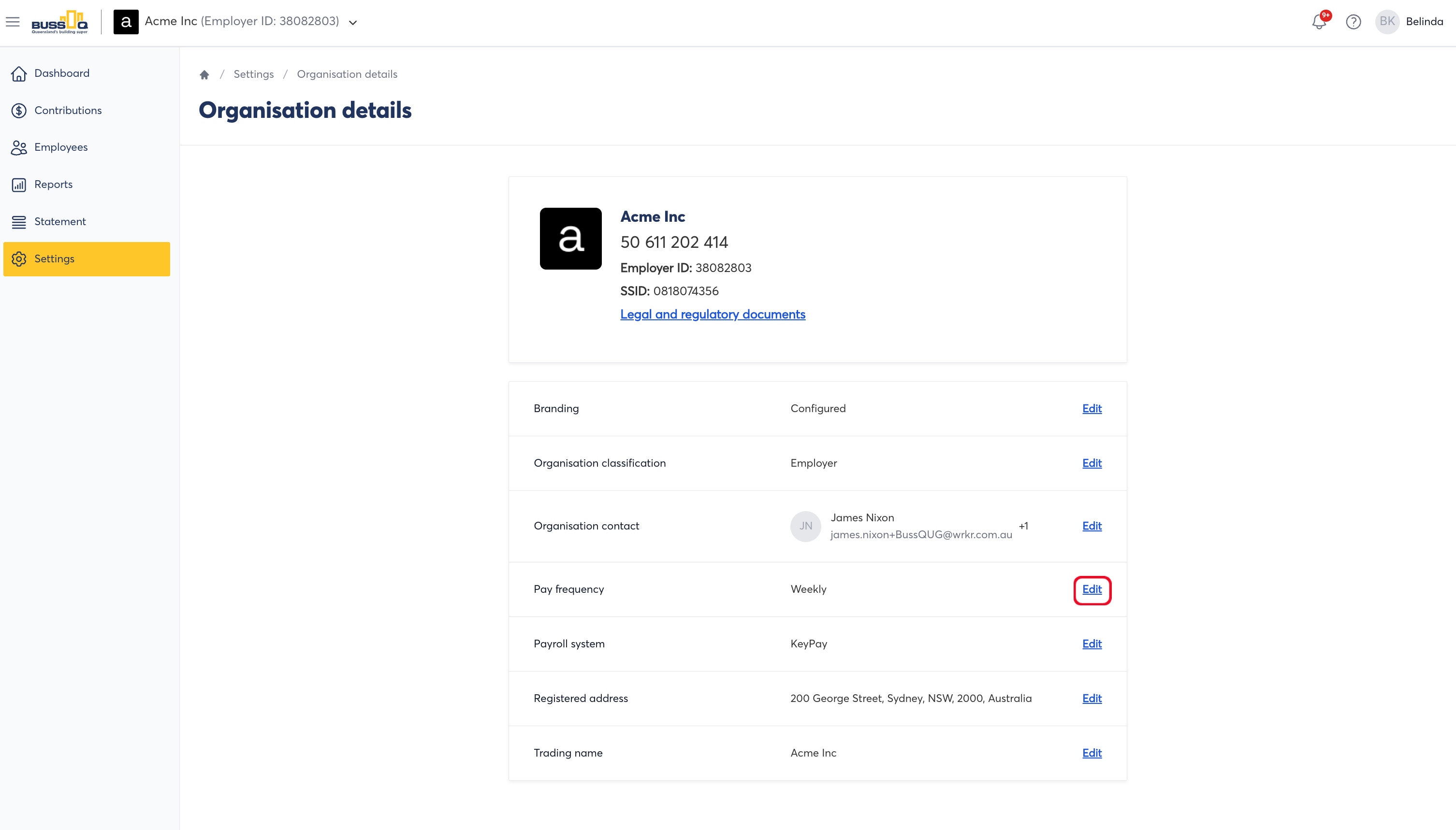Edit the Trading name
The image size is (1456, 830).
pos(1092,754)
